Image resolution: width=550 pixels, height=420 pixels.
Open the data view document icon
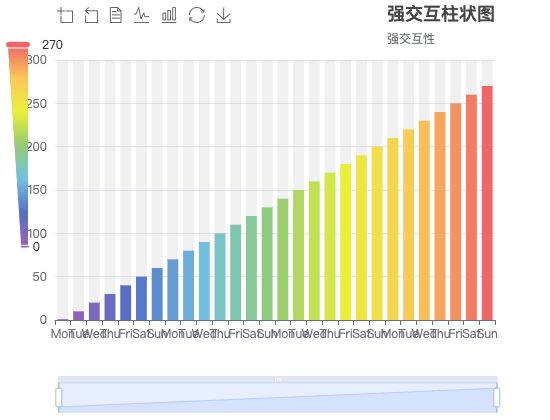coord(116,15)
